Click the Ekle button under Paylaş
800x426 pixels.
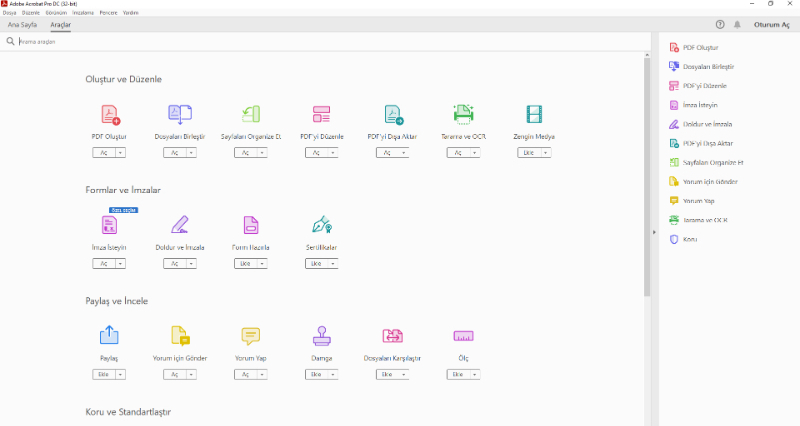(104, 374)
